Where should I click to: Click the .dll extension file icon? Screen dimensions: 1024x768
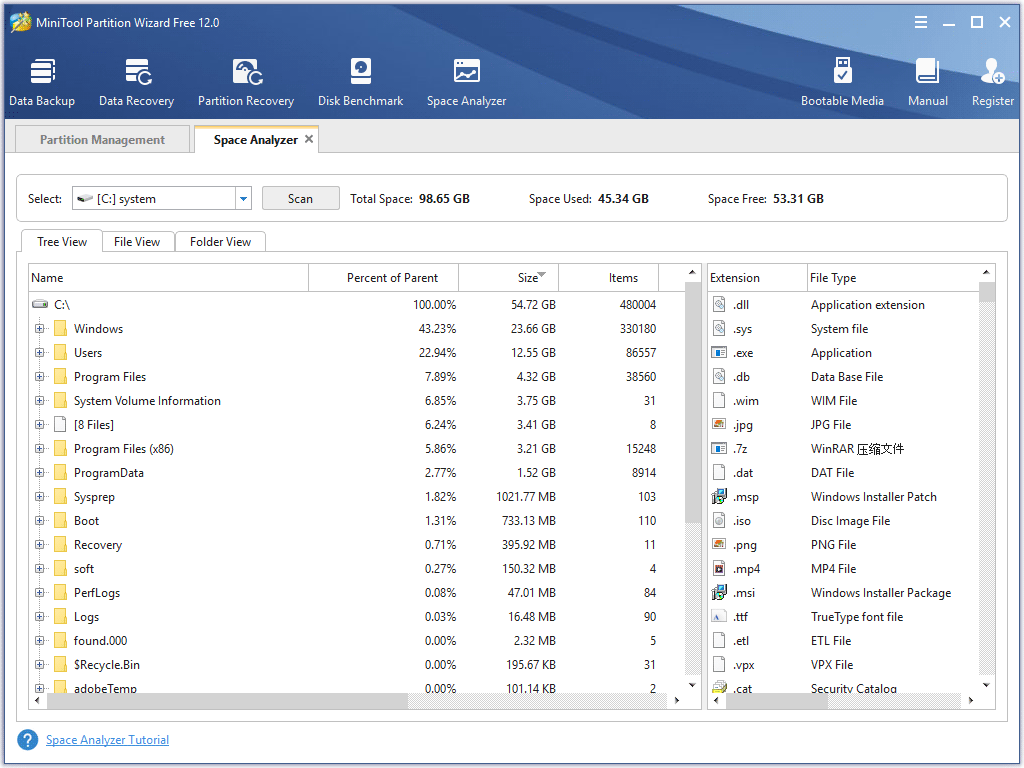pyautogui.click(x=719, y=304)
